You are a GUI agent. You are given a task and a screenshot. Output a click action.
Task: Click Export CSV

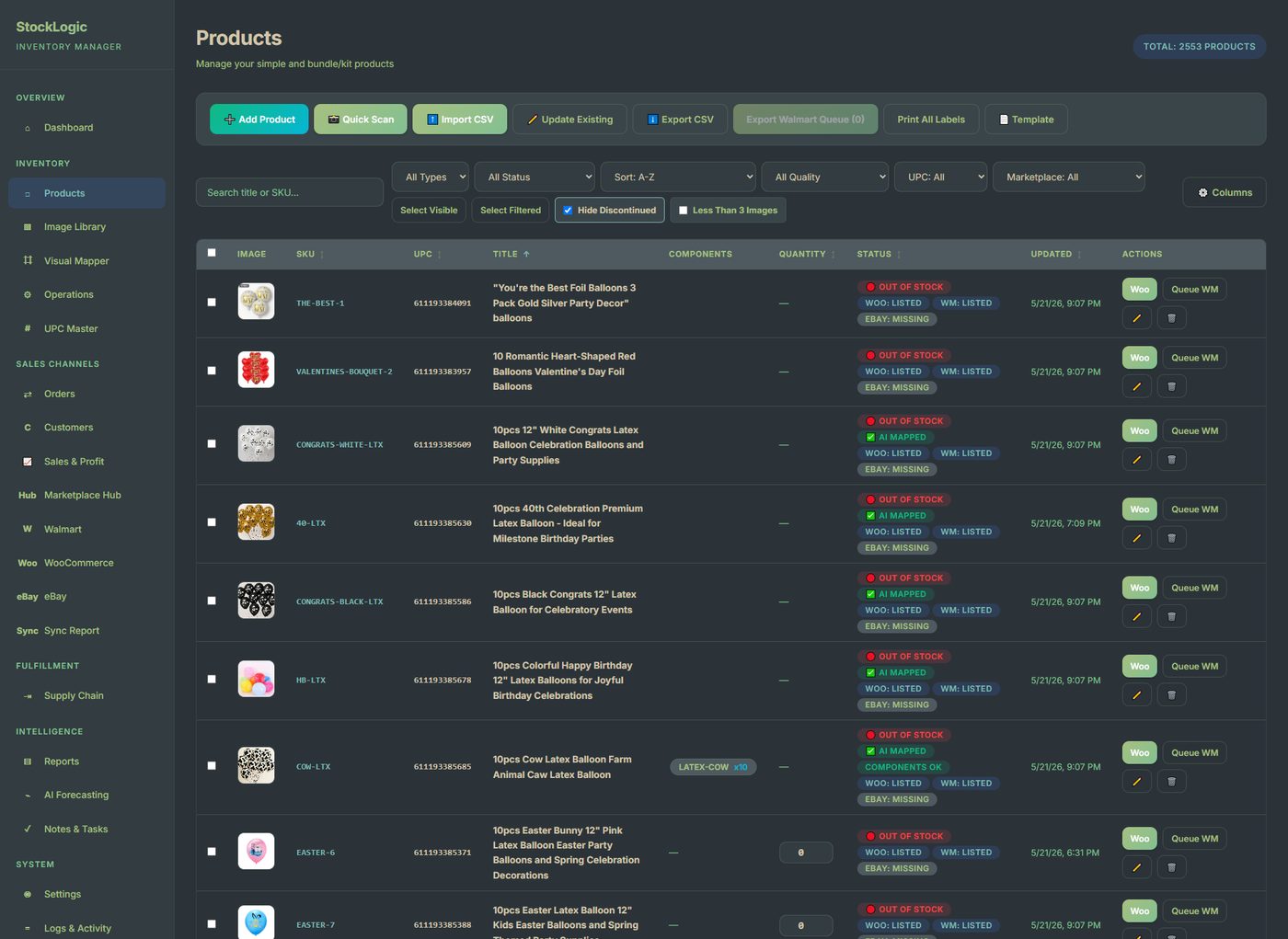click(680, 120)
